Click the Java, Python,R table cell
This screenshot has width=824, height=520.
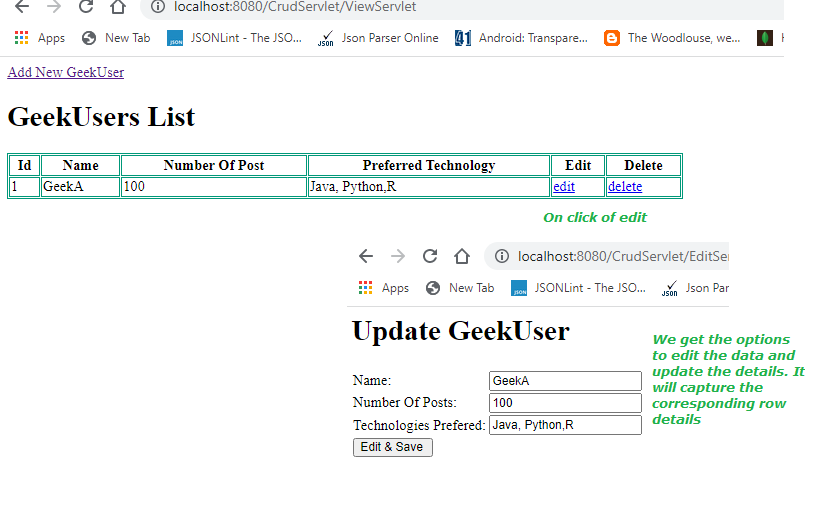[429, 186]
